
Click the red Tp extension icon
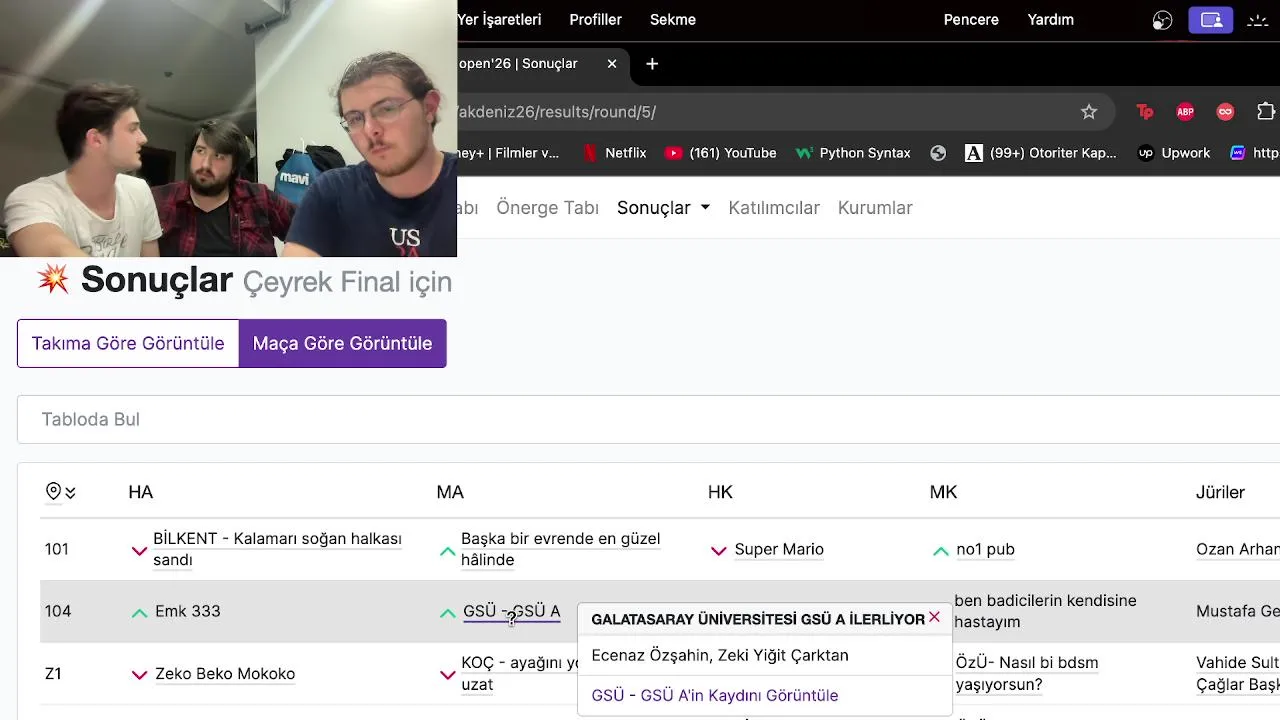pyautogui.click(x=1145, y=112)
